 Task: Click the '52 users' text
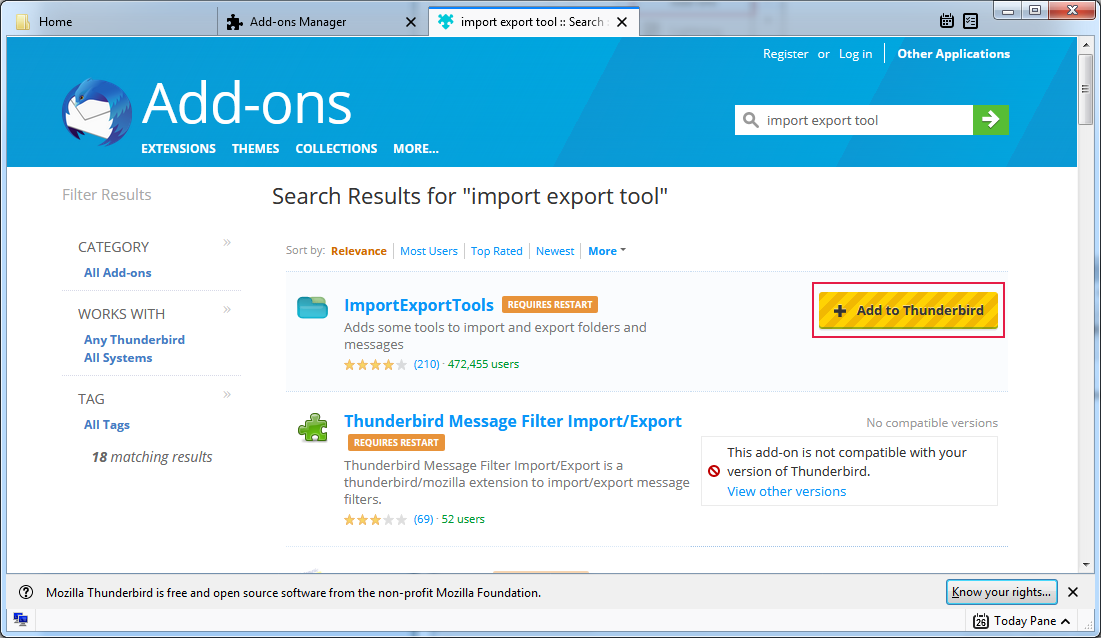tap(463, 519)
